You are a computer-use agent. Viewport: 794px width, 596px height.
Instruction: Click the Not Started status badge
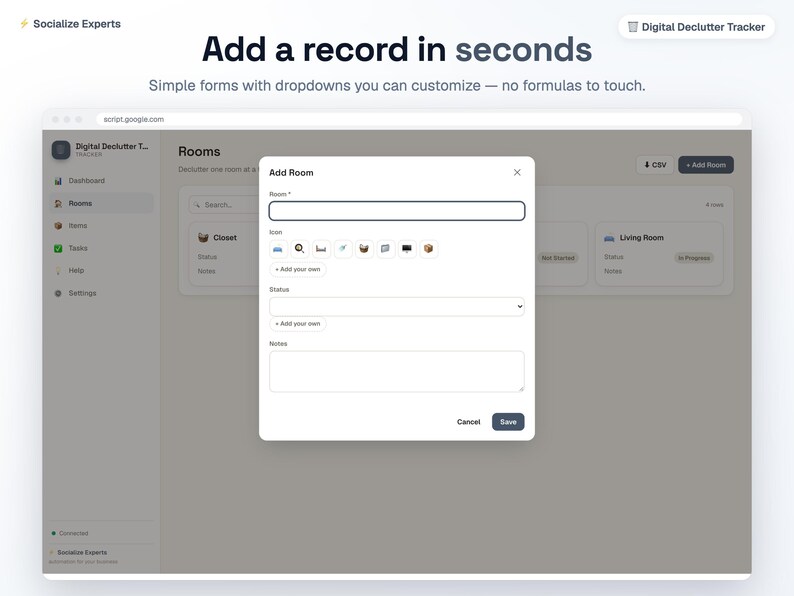pyautogui.click(x=558, y=258)
